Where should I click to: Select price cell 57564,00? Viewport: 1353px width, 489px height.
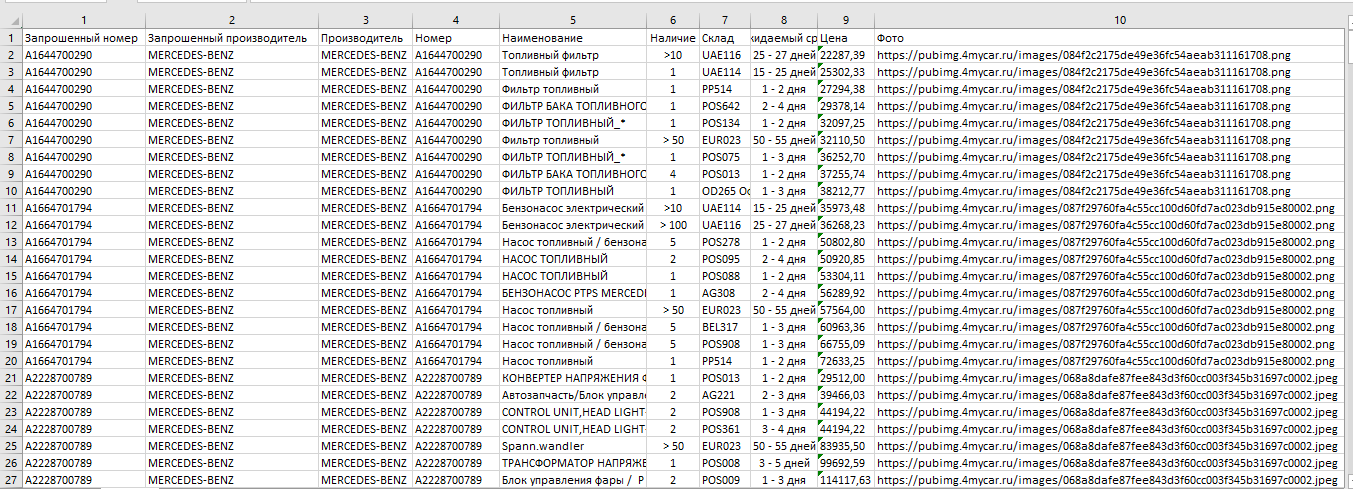click(x=846, y=310)
